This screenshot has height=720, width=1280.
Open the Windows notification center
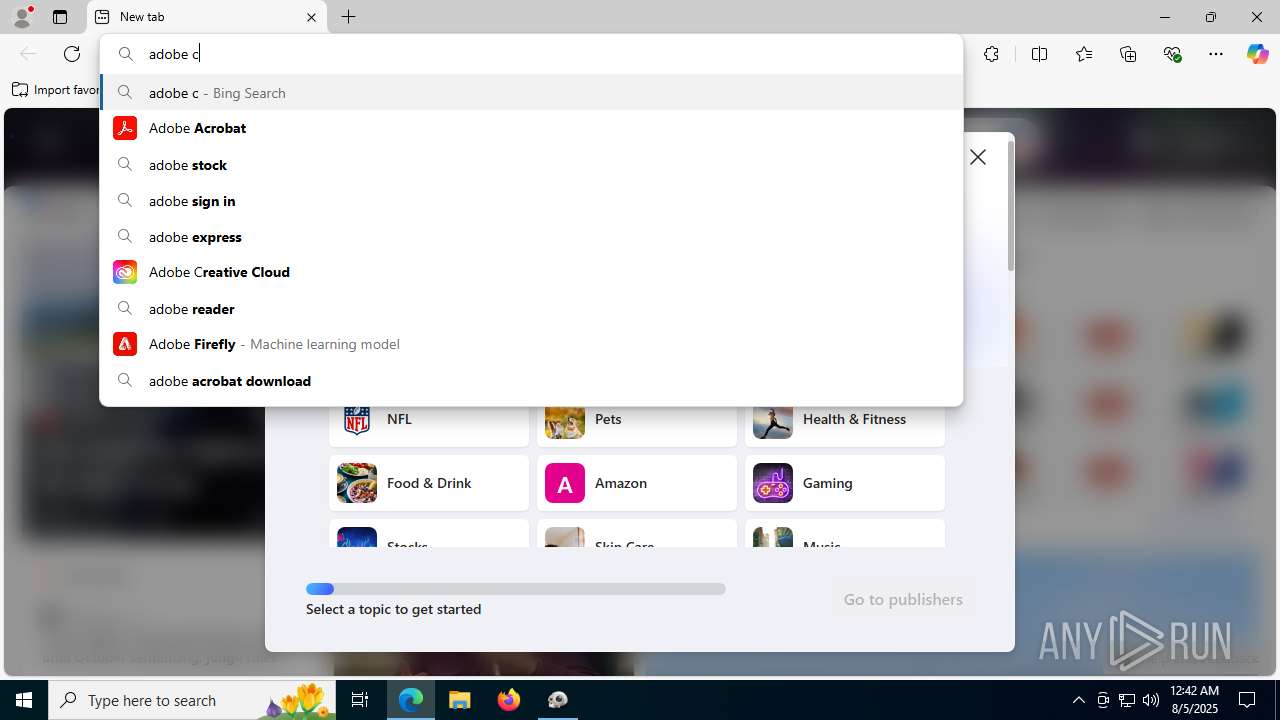click(x=1247, y=700)
